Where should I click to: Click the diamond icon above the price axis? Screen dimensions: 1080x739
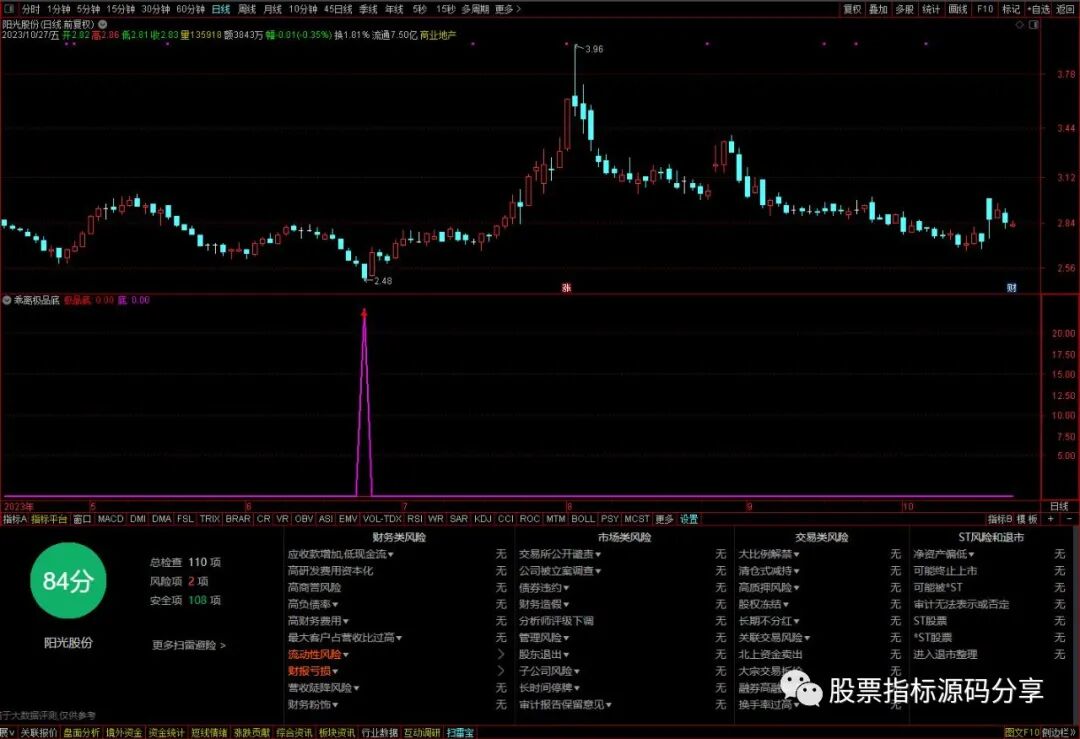[1020, 24]
